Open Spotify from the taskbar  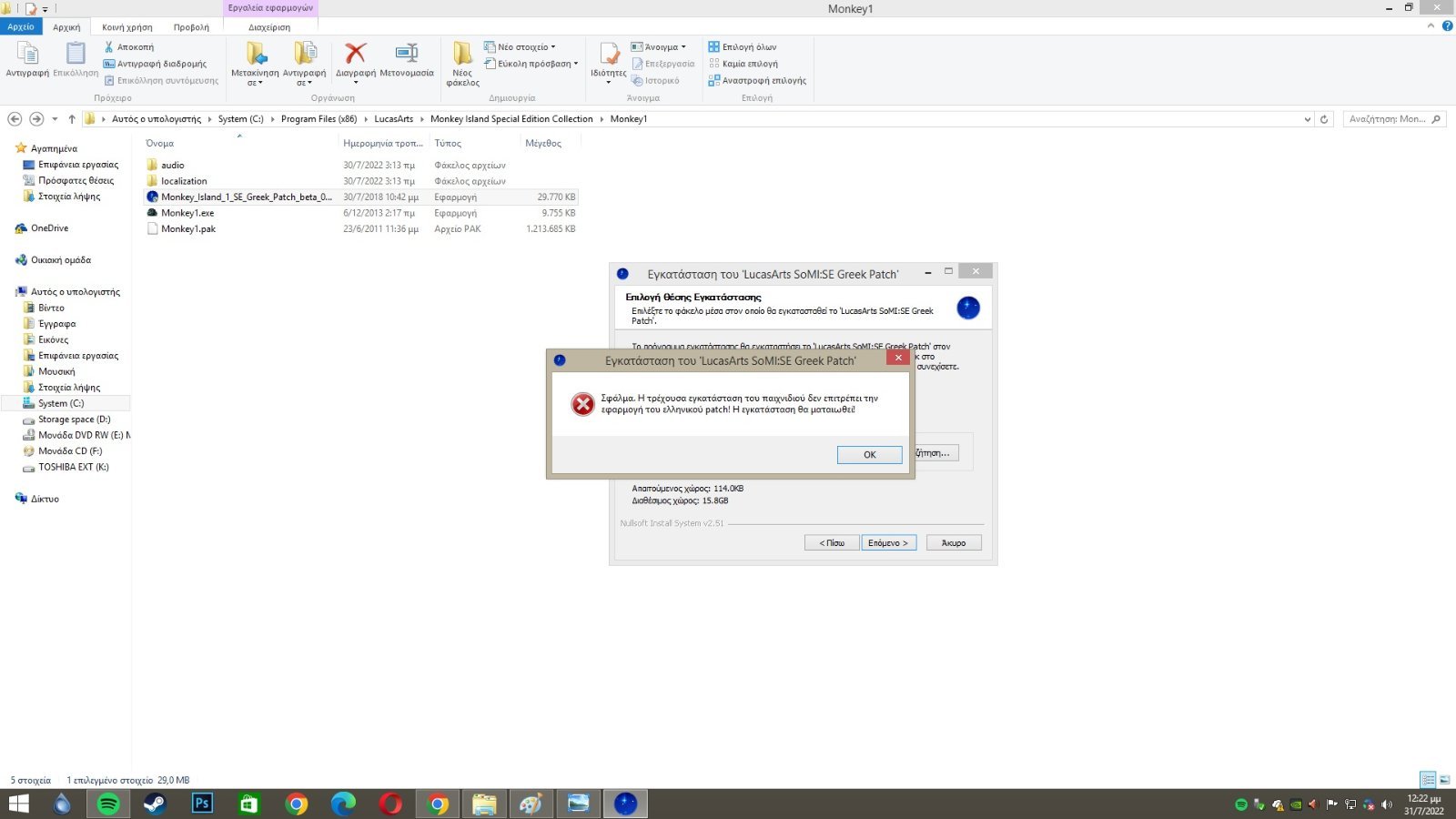tap(108, 804)
